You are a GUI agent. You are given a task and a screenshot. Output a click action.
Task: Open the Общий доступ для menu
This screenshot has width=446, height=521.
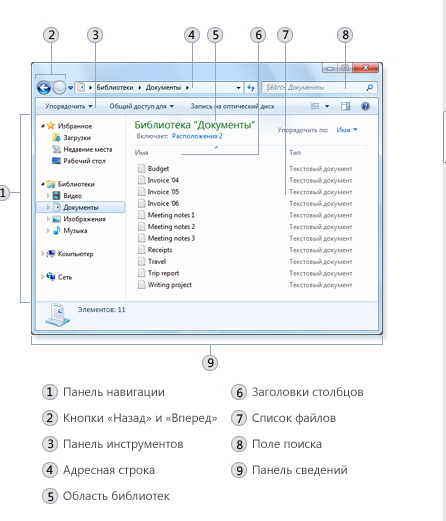[x=142, y=106]
